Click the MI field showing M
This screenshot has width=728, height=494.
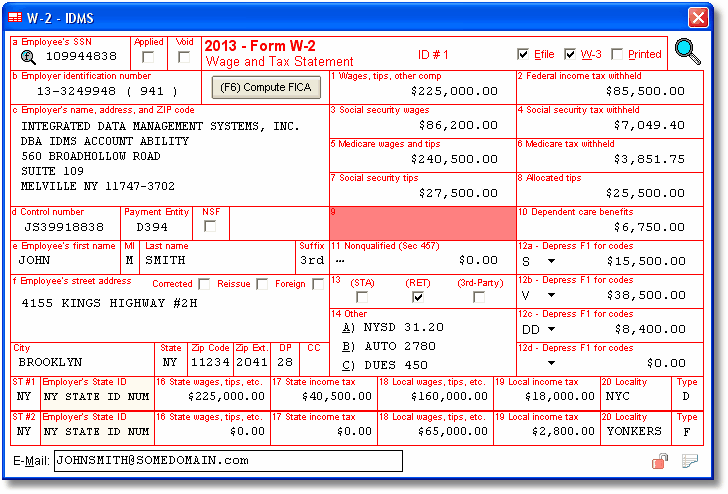pyautogui.click(x=130, y=260)
